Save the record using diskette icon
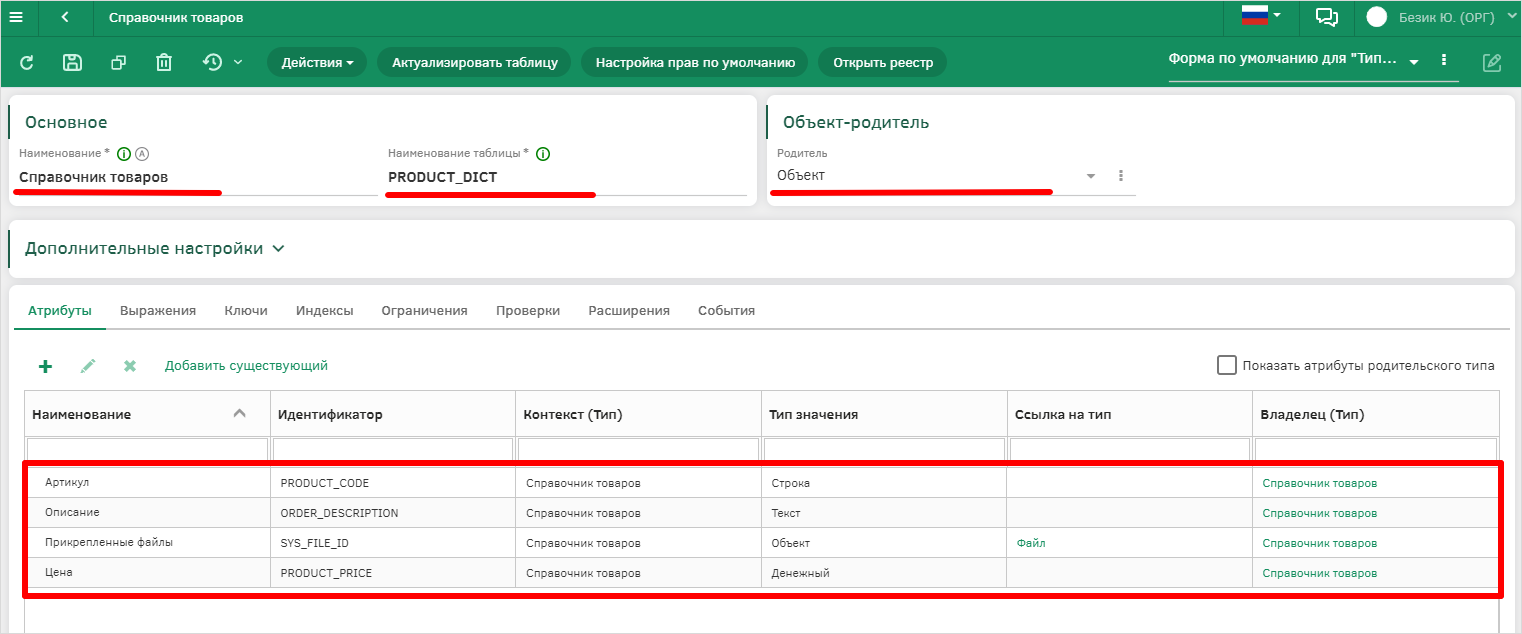1522x634 pixels. coord(72,62)
